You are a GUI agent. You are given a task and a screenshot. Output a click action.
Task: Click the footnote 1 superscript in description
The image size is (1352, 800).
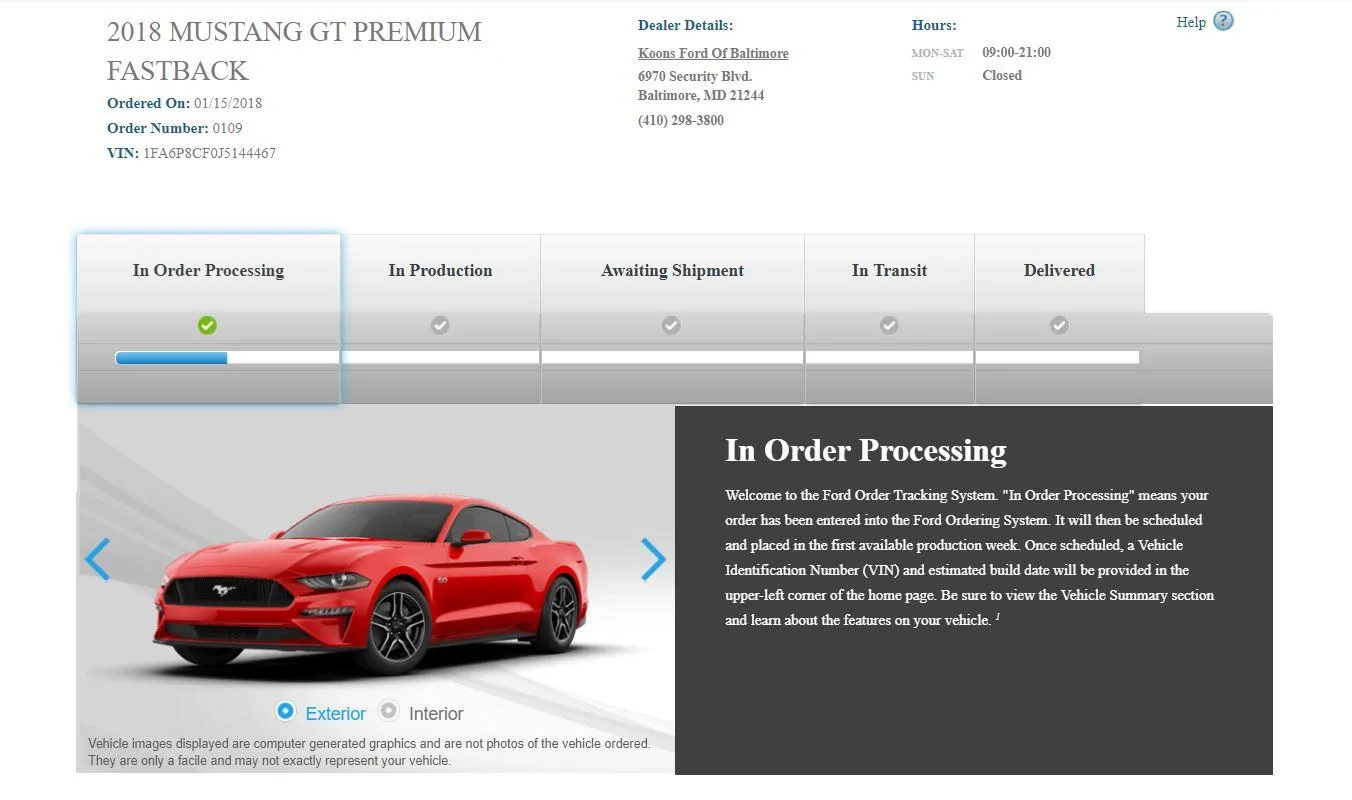coord(997,617)
